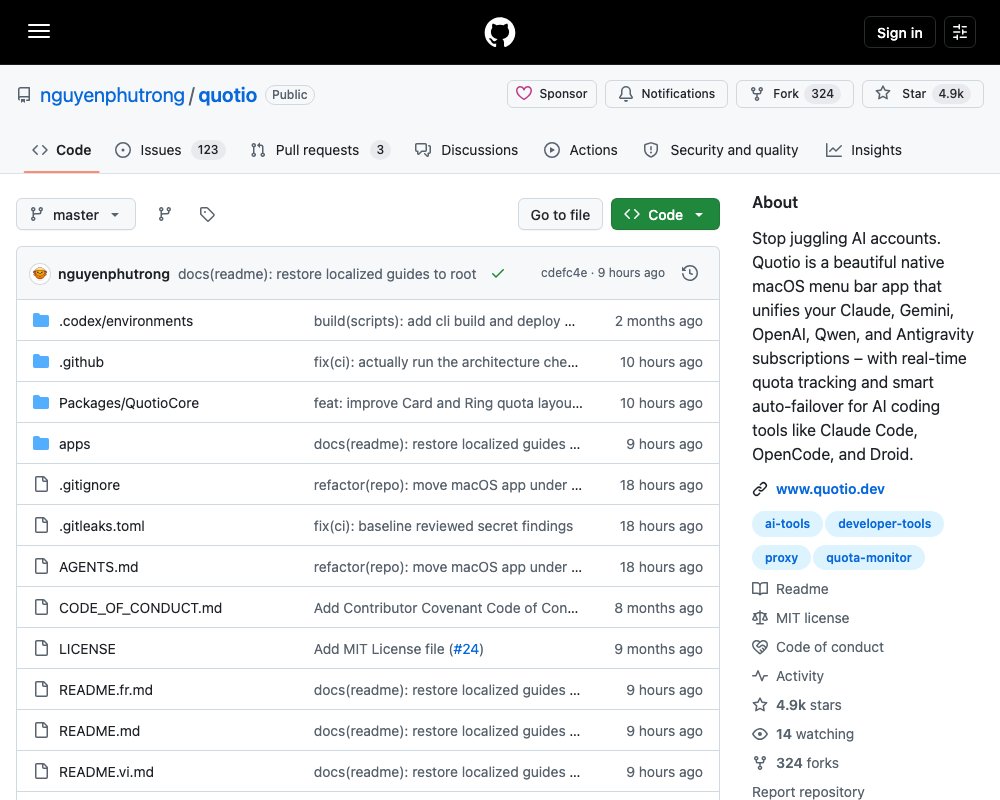Open commit 'build(scripts): add cli build and deploy'
This screenshot has height=800, width=1000.
click(444, 321)
